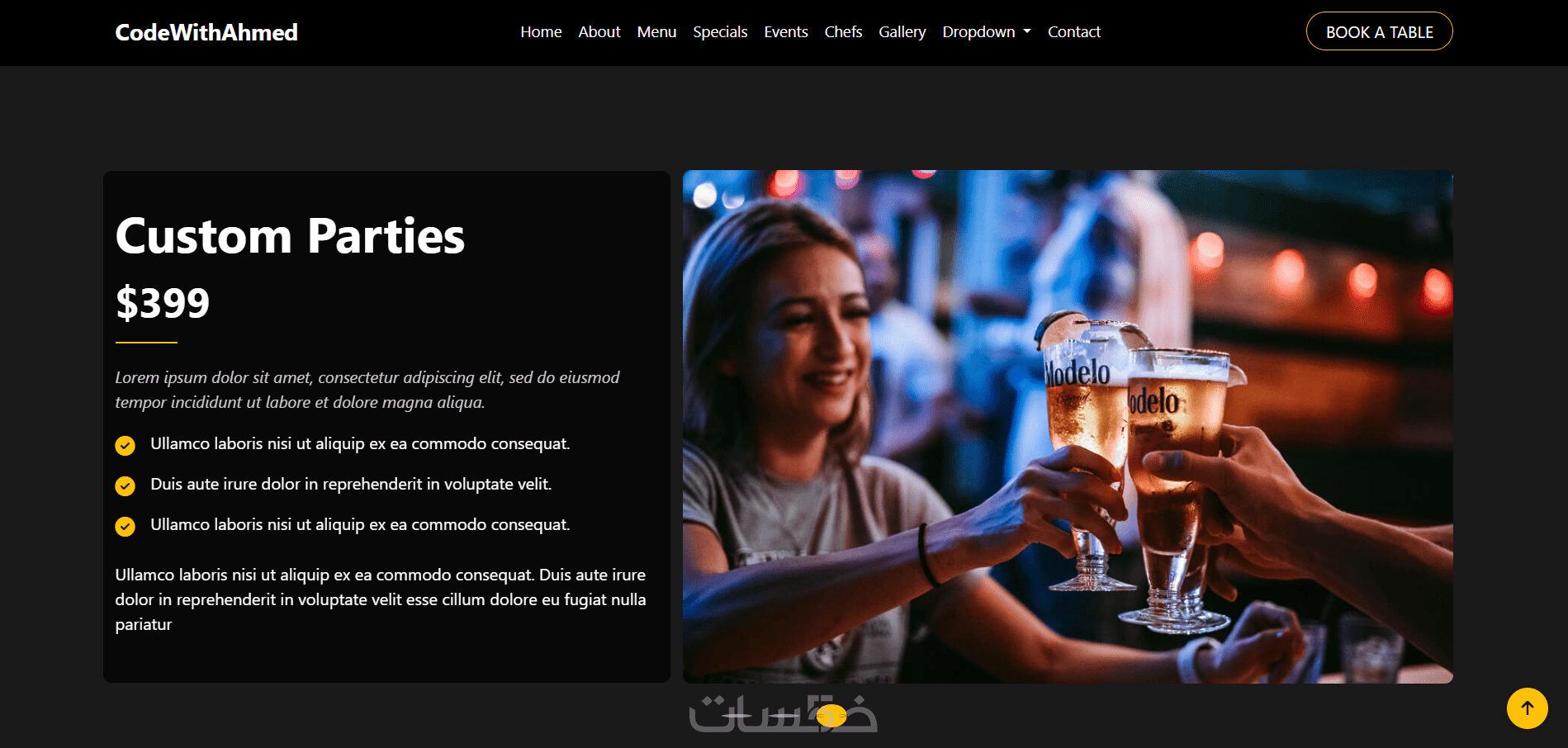Open the Dropdown nav menu
This screenshot has height=748, width=1568.
click(987, 31)
